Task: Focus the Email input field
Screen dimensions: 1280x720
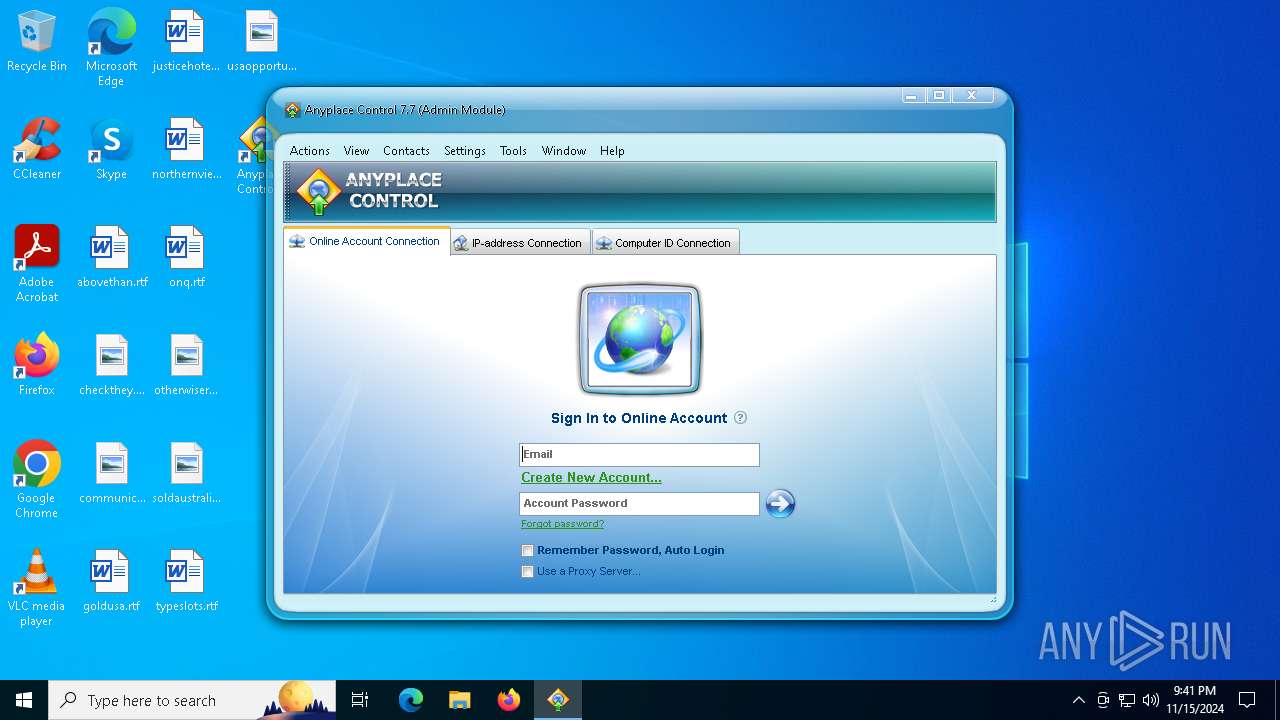Action: point(639,454)
